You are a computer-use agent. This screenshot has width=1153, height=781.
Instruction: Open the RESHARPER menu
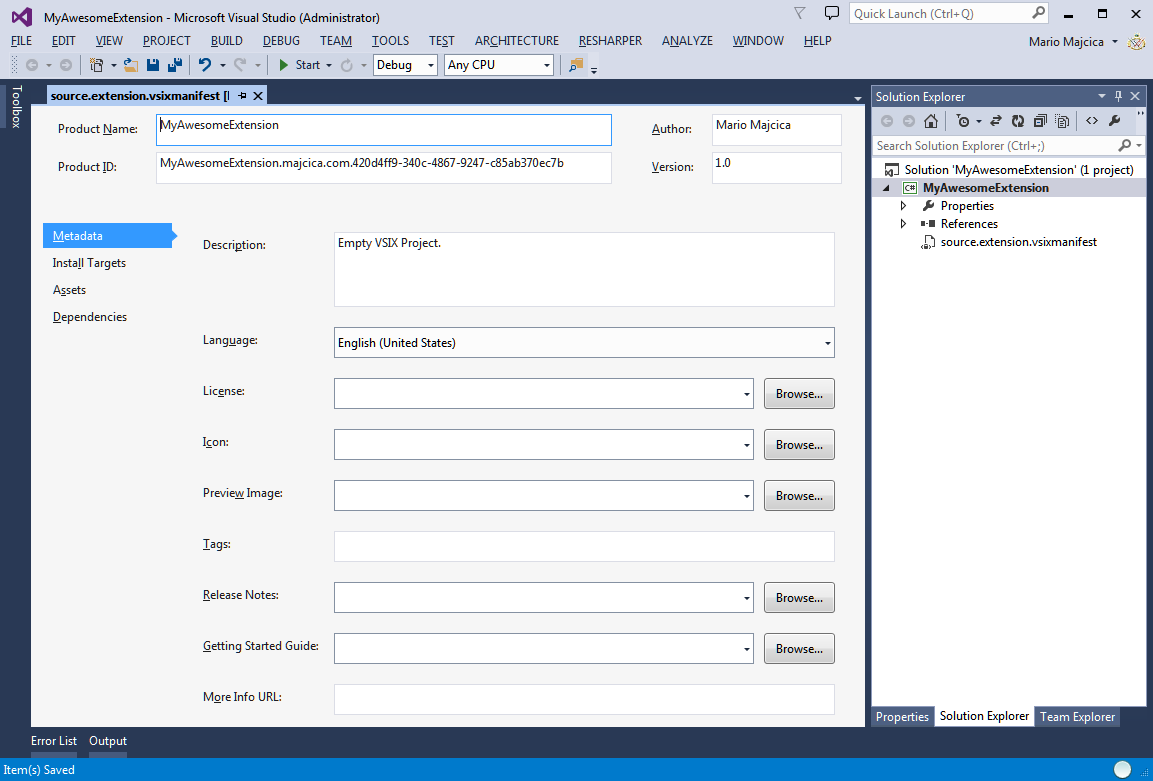(x=610, y=41)
